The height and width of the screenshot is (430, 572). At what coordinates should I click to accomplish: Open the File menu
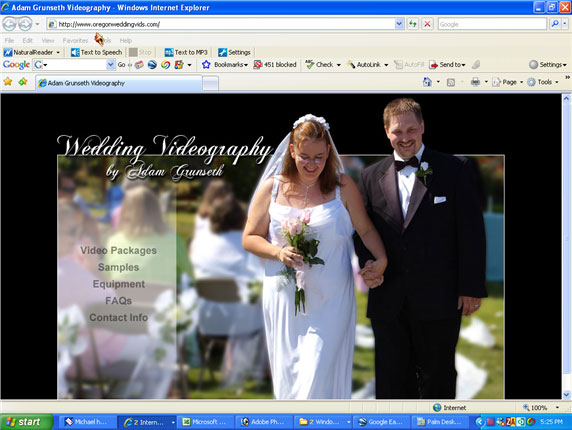click(x=9, y=40)
